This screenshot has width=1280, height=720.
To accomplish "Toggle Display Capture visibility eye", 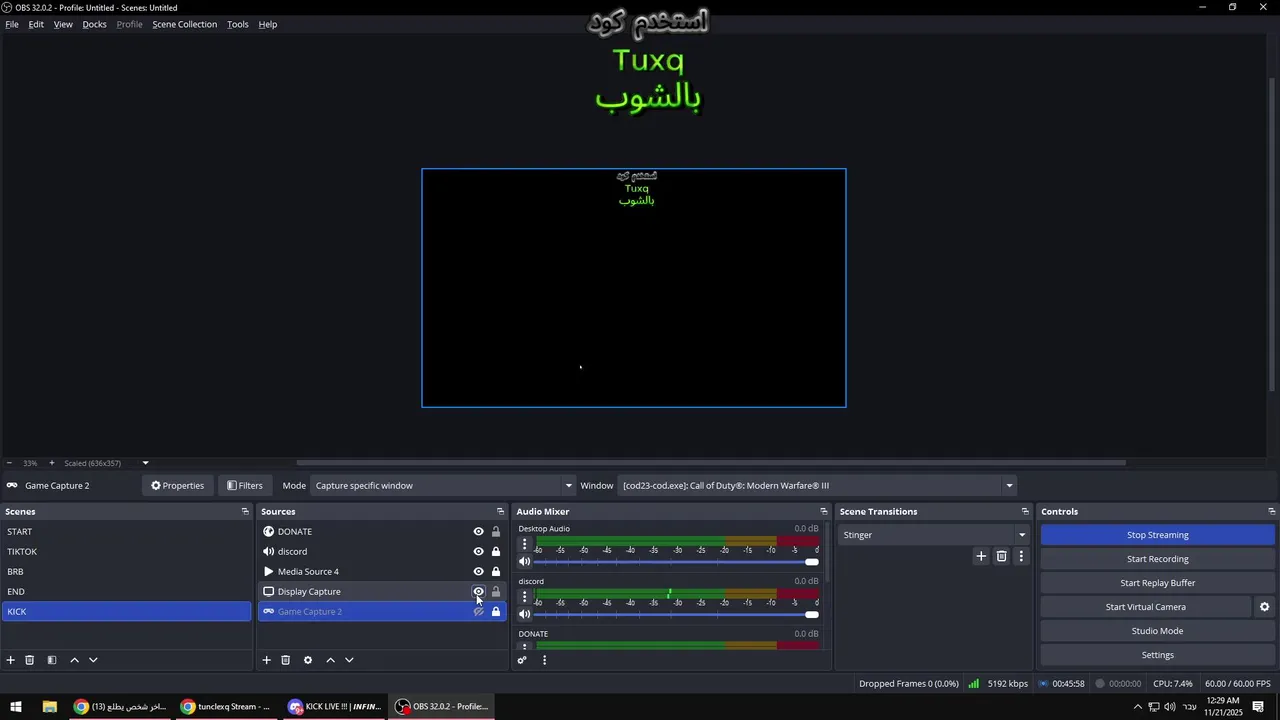I will pos(478,592).
